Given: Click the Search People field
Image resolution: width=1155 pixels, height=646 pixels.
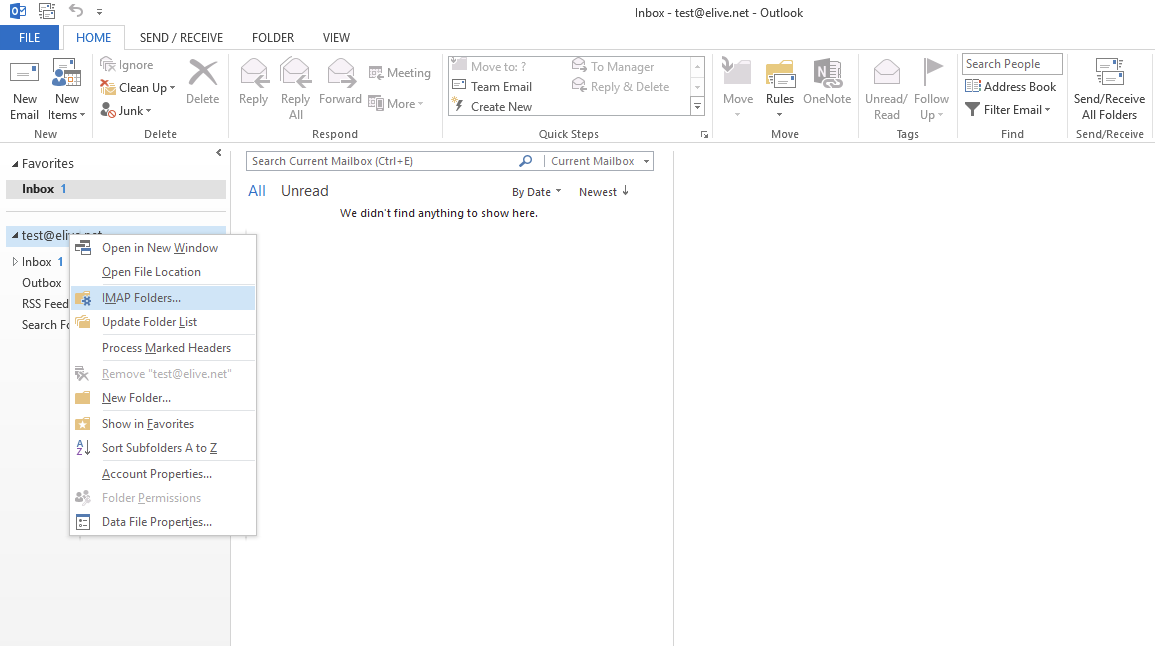Looking at the screenshot, I should 1012,64.
